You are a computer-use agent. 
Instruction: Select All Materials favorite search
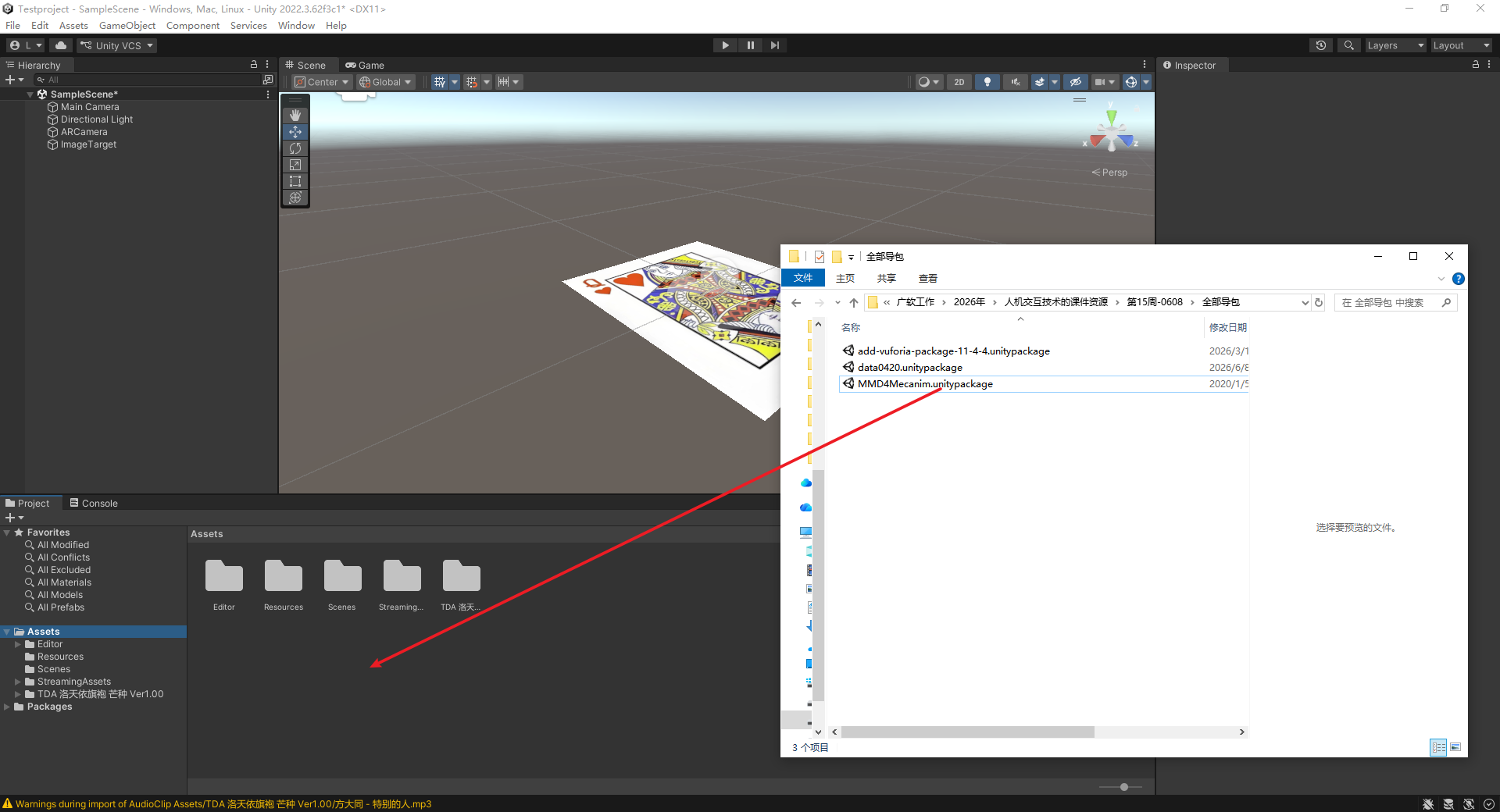click(x=64, y=582)
